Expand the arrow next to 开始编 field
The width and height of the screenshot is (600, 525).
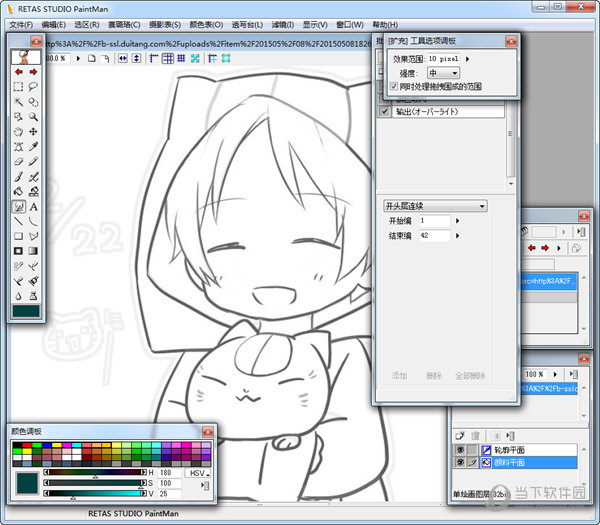pyautogui.click(x=457, y=221)
